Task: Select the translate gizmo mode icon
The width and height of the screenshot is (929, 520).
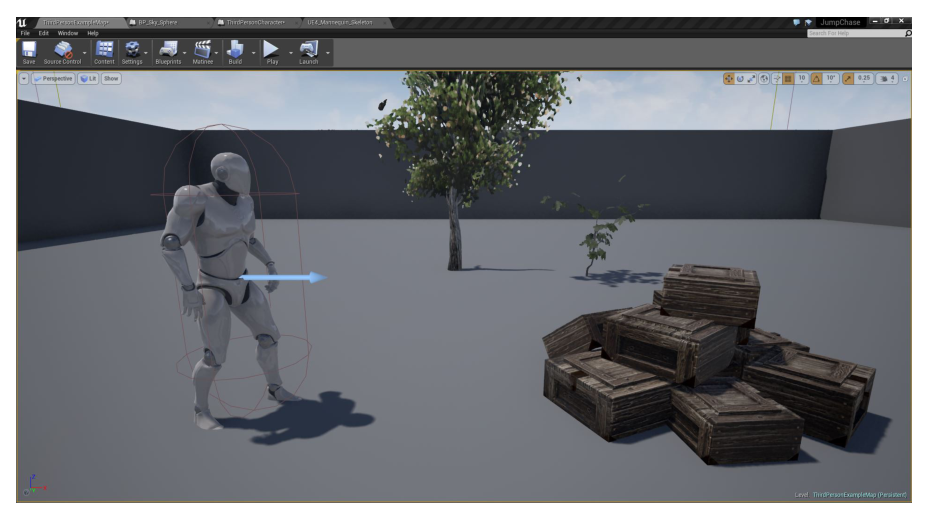Action: pos(728,79)
